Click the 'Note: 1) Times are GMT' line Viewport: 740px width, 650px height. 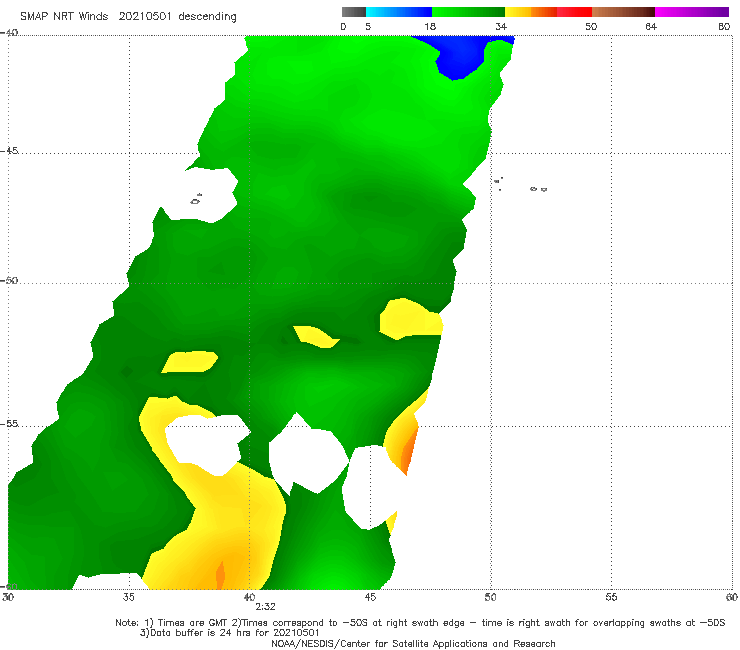(420, 623)
